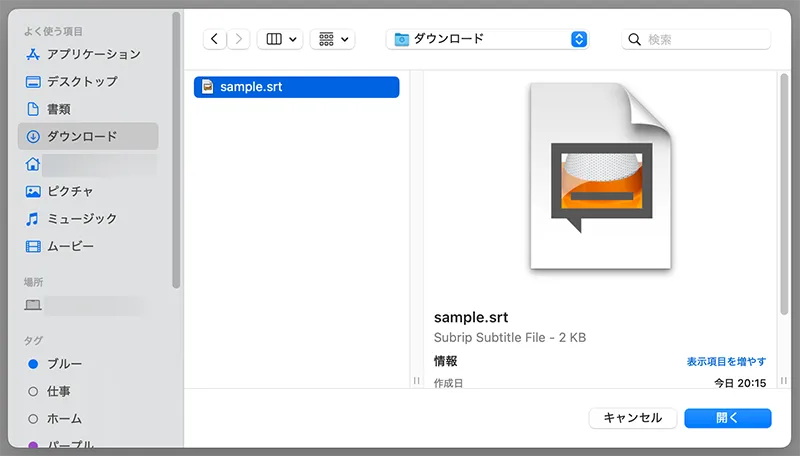Click 表示項目を増やす (show more) link
Viewport: 800px width, 456px height.
(726, 362)
